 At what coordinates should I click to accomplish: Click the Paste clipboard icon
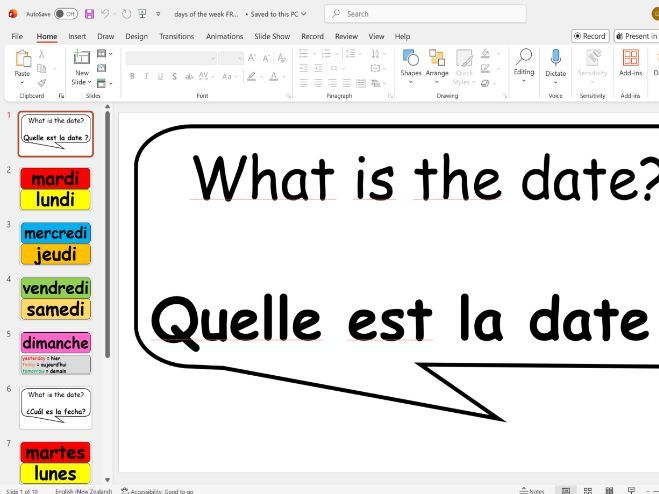click(x=23, y=58)
